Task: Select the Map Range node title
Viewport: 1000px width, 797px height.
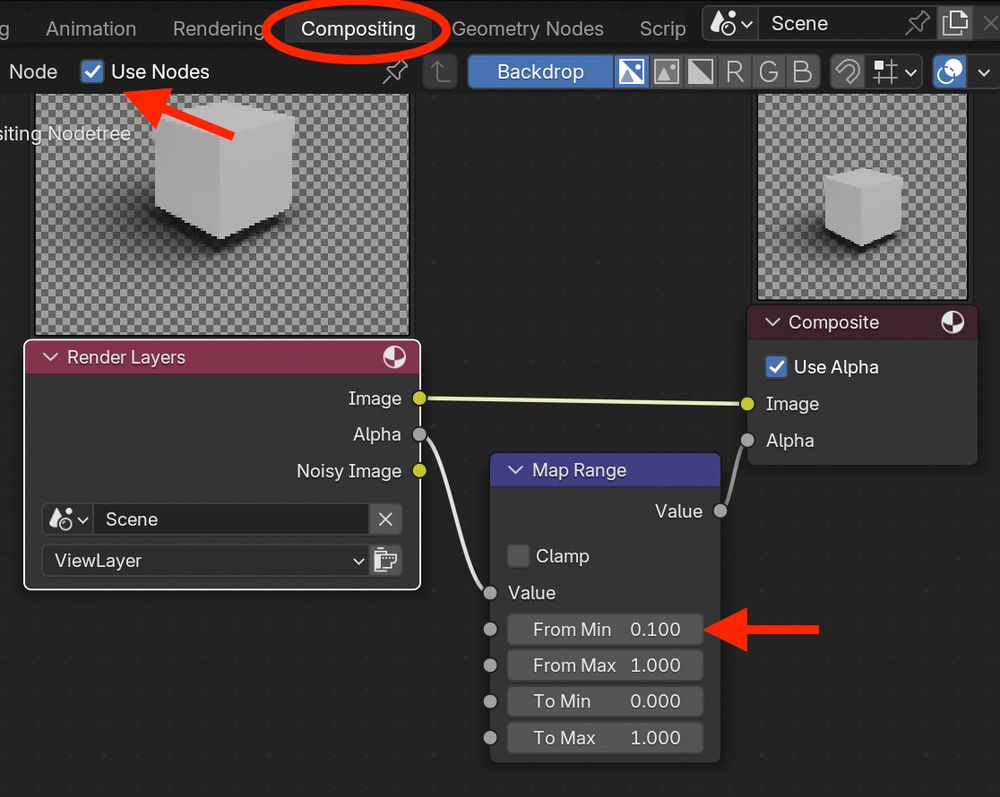Action: 579,470
